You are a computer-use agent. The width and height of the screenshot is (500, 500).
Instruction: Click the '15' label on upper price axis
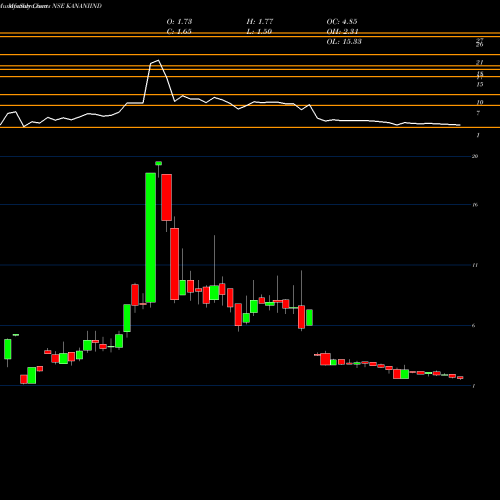[x=480, y=84]
